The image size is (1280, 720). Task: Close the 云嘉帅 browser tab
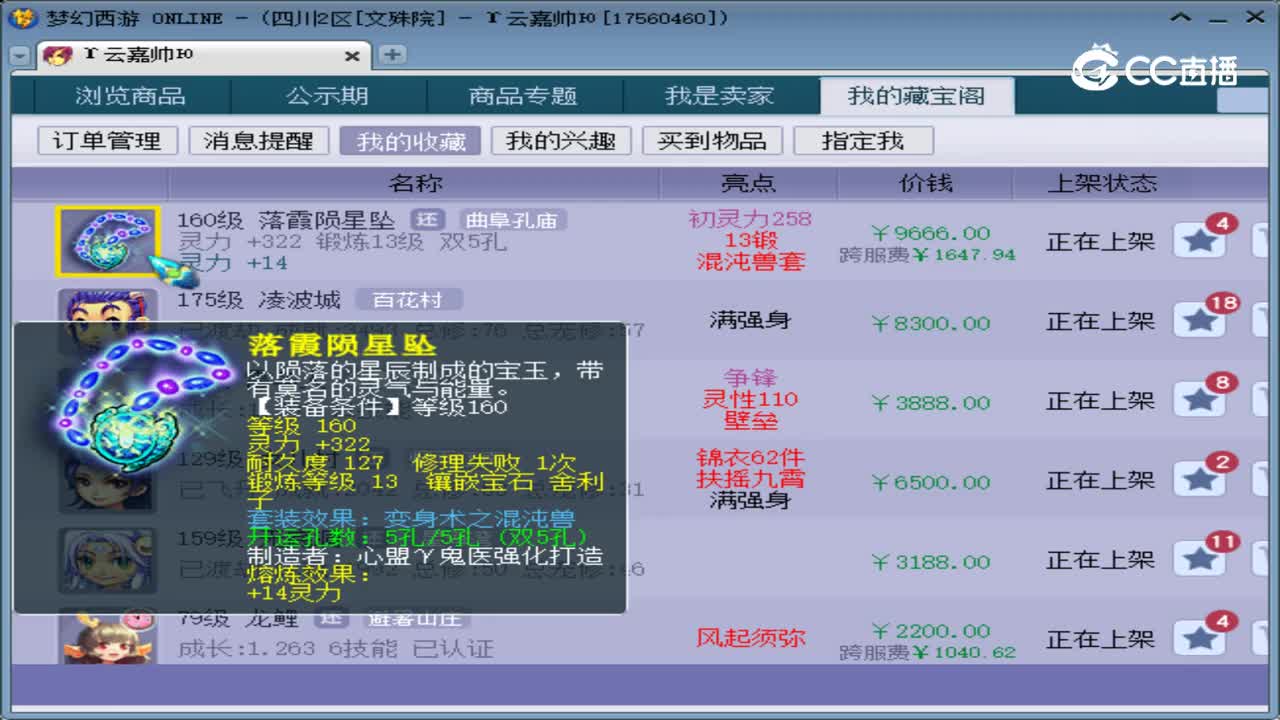click(352, 56)
